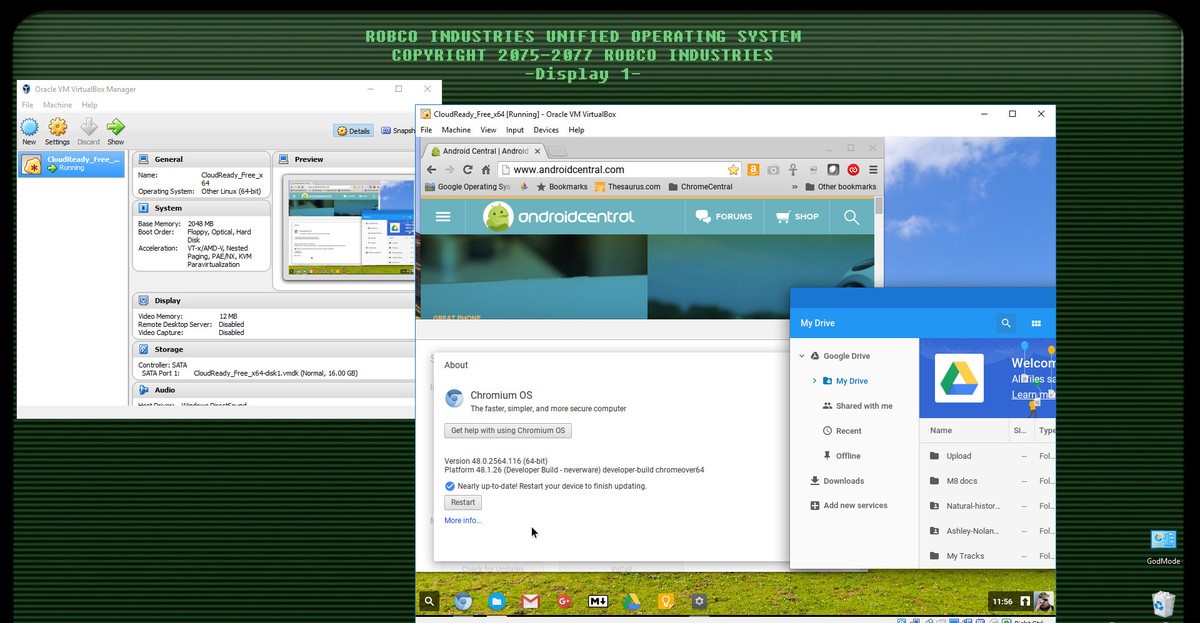Click the bookmark star in address bar

733,170
